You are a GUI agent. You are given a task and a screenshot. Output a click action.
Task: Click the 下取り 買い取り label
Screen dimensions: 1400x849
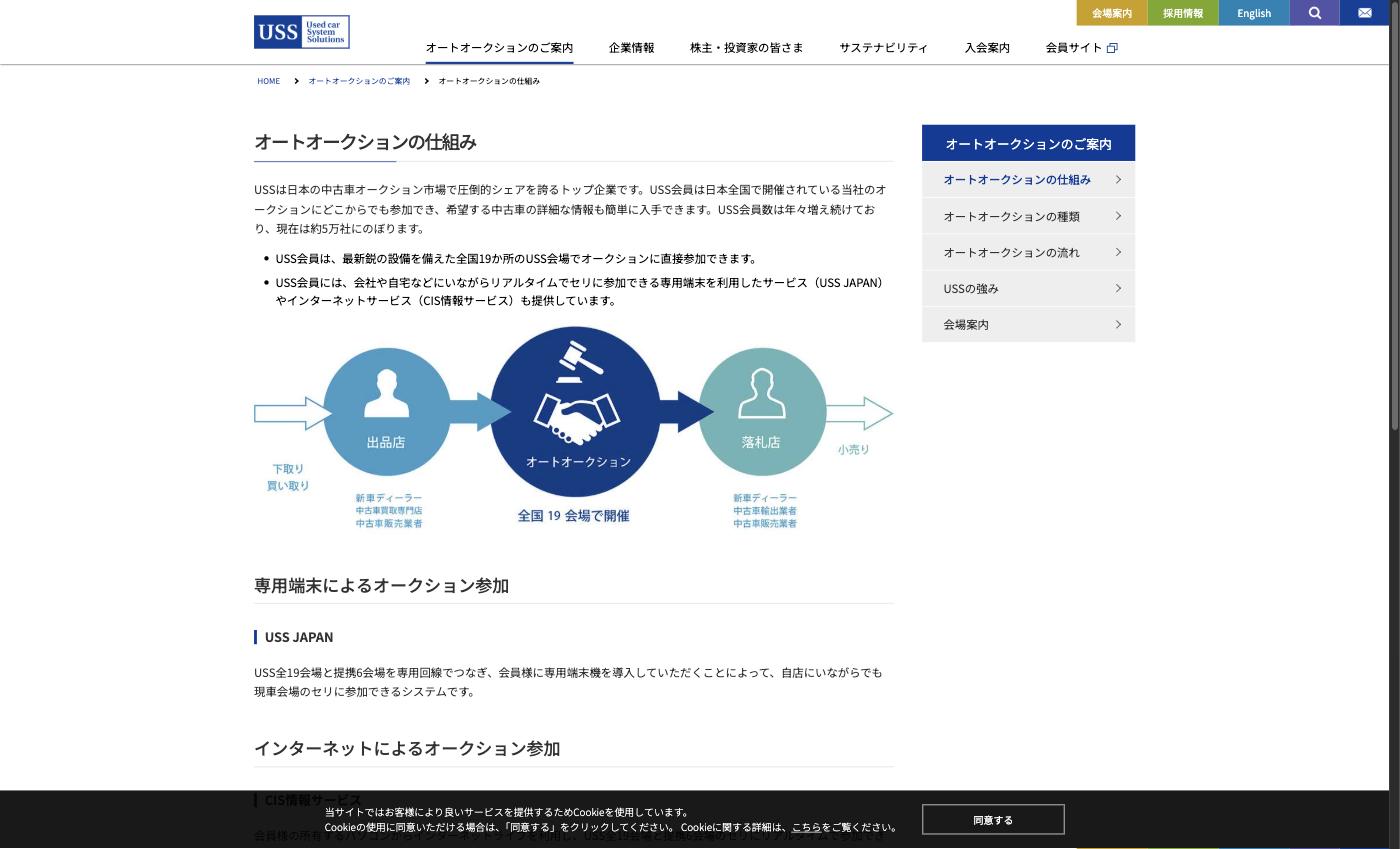coord(288,477)
